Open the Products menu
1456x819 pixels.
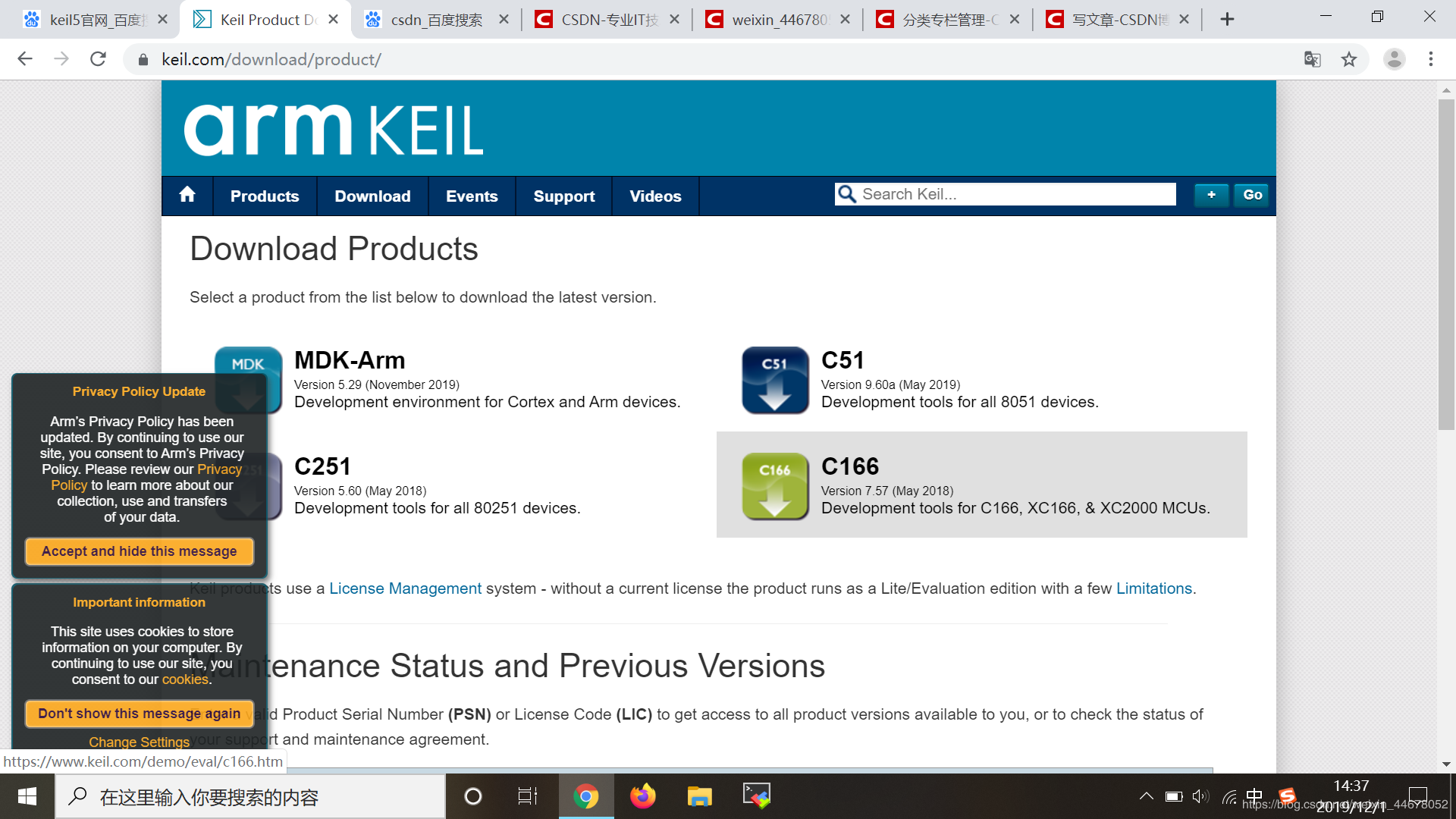(265, 196)
